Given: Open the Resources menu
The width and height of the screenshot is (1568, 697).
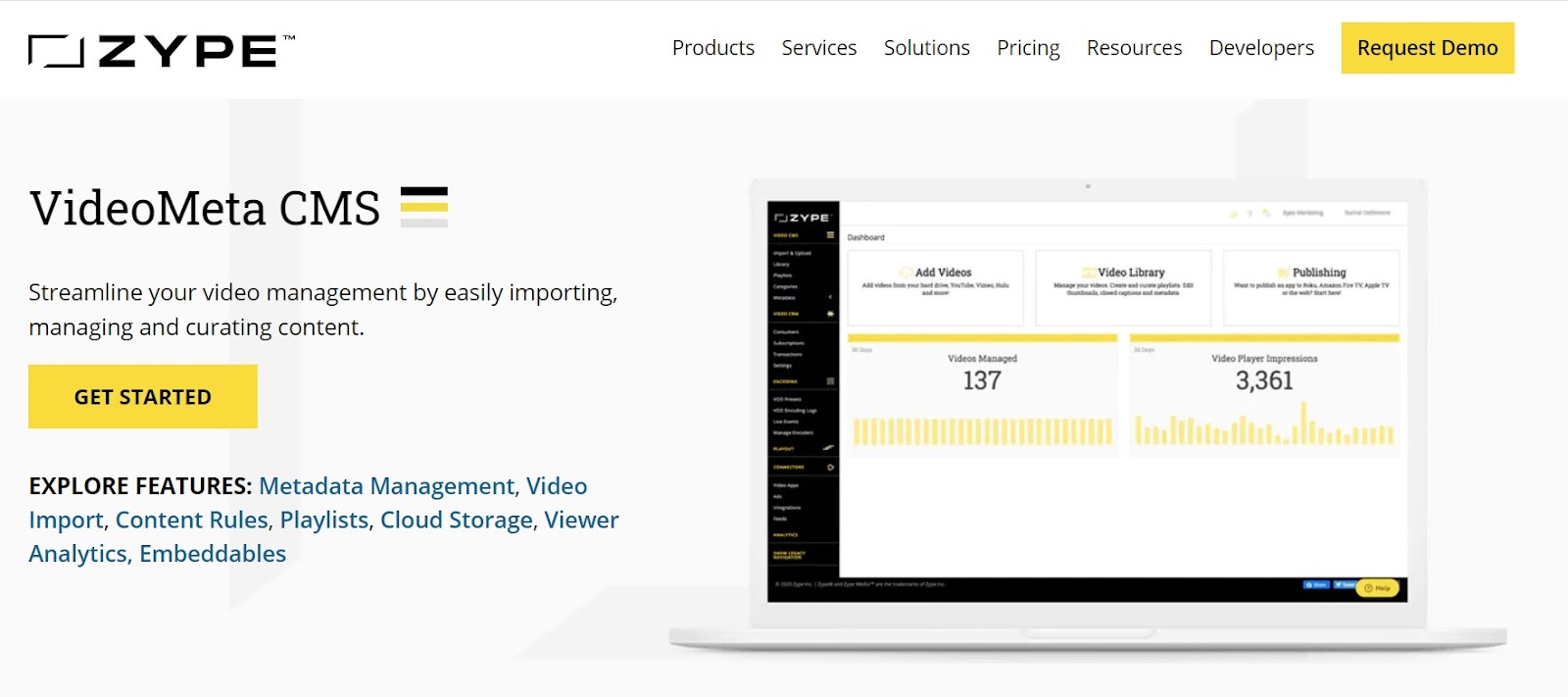Looking at the screenshot, I should 1135,48.
